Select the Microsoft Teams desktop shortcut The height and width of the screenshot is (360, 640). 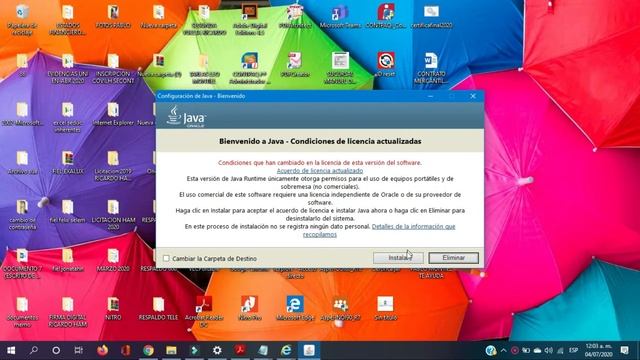tap(340, 17)
